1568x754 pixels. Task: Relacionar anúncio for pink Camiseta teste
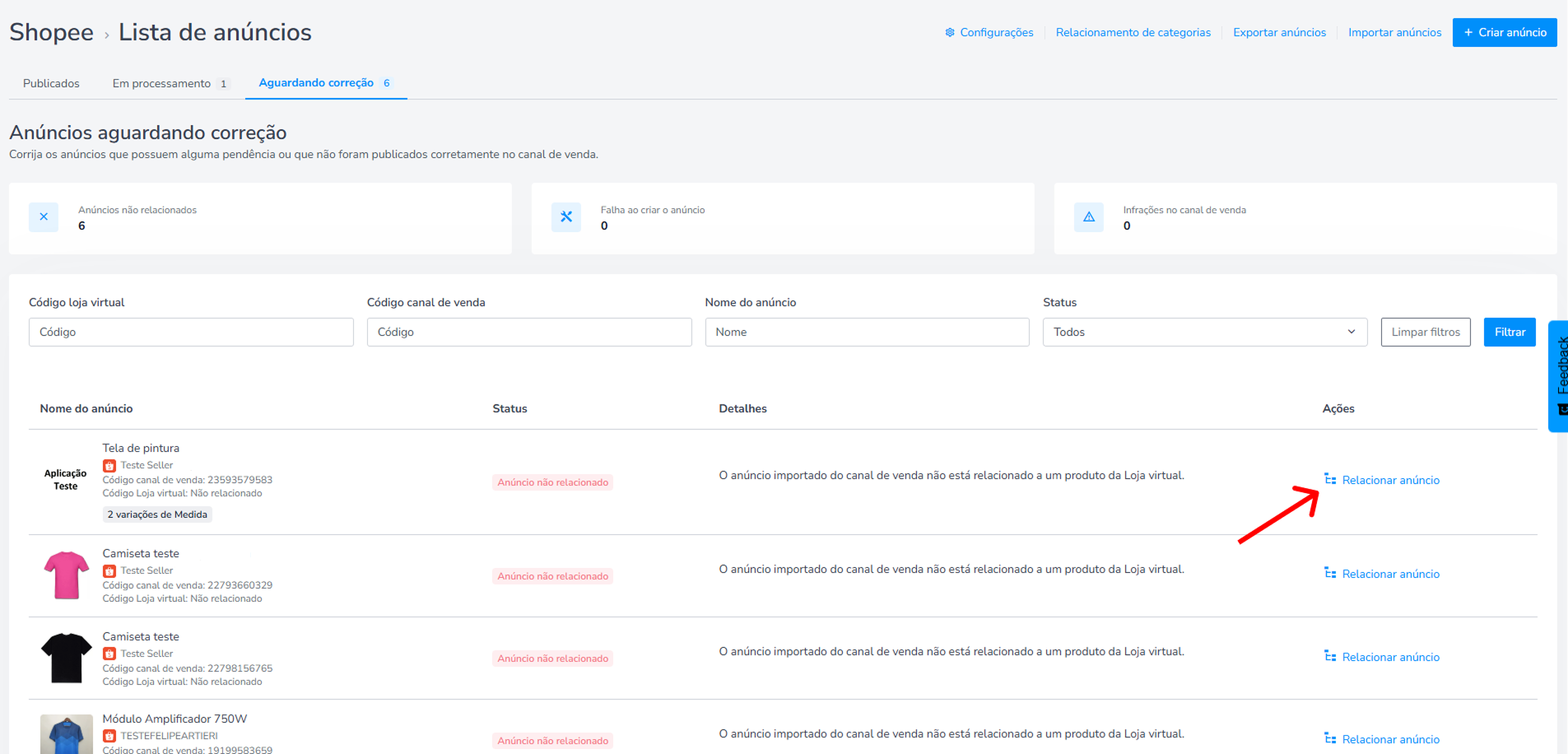click(x=1391, y=575)
